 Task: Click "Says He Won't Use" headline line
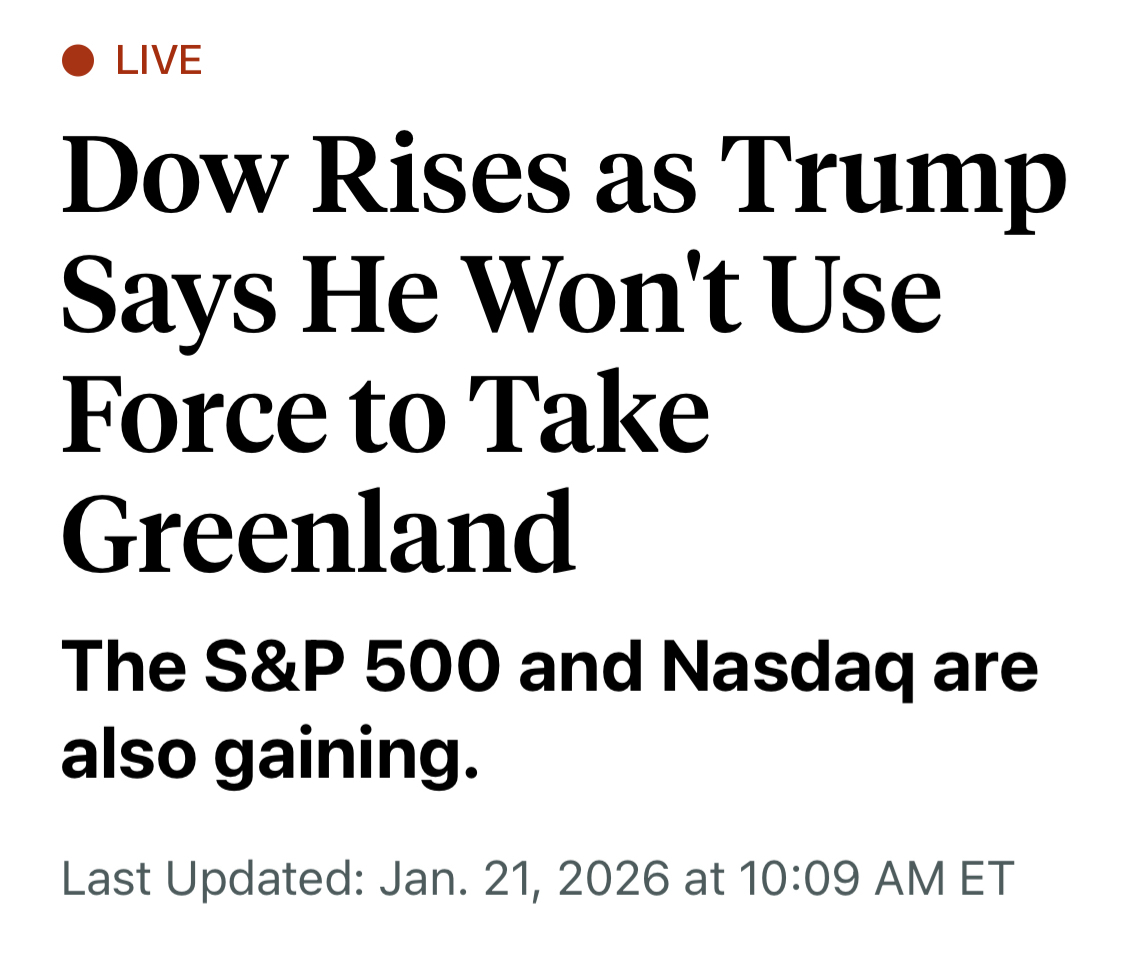501,297
